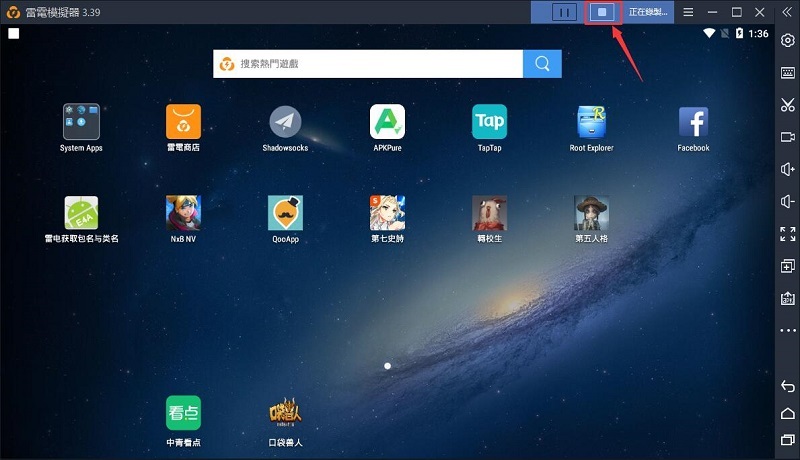Open QooApp
The height and width of the screenshot is (460, 800).
click(285, 213)
